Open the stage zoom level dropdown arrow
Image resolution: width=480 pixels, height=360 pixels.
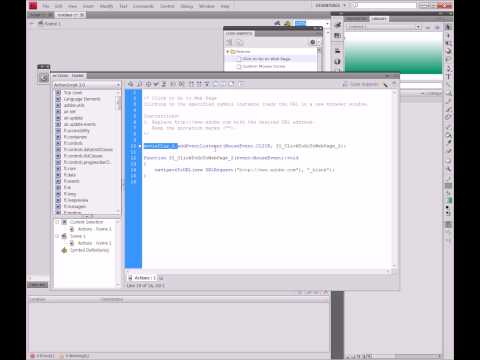tap(327, 23)
